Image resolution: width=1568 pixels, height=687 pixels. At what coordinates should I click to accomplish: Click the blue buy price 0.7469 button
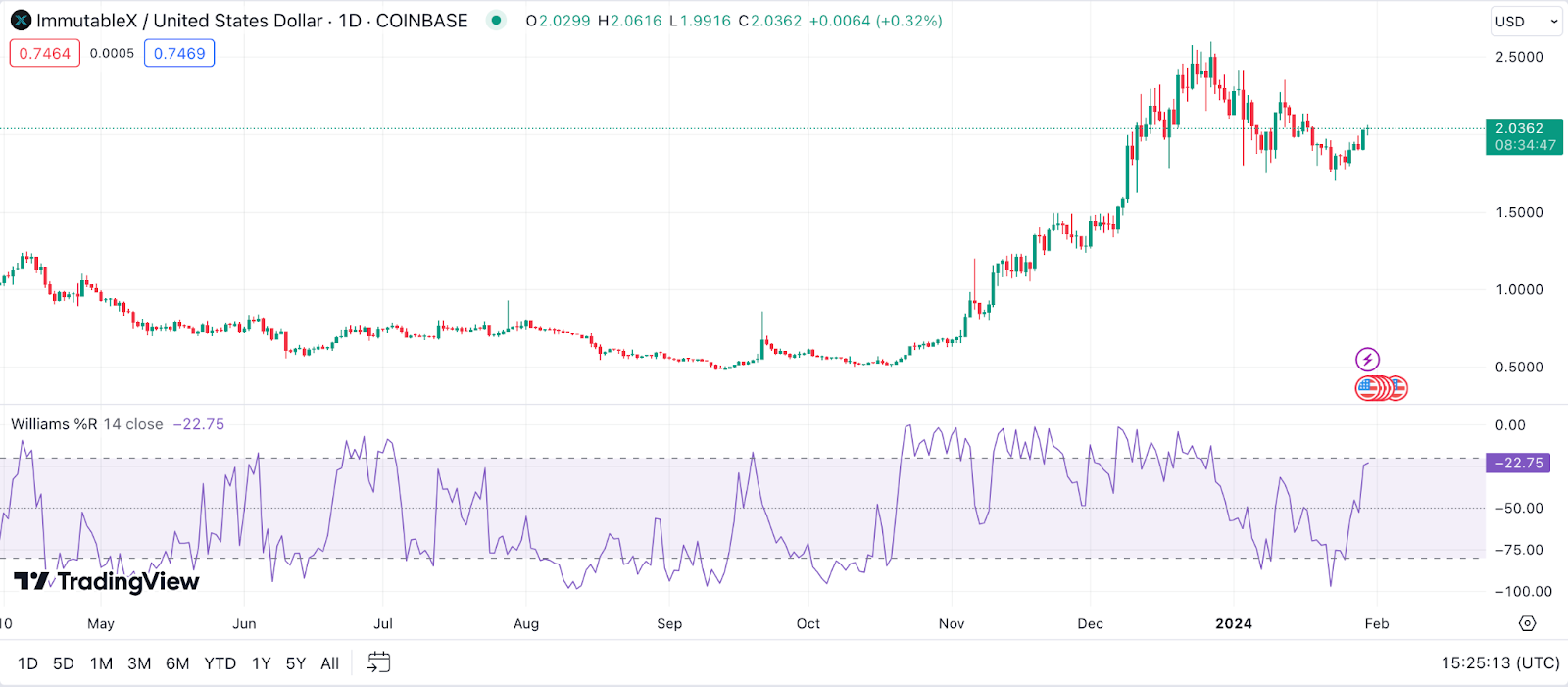coord(179,53)
